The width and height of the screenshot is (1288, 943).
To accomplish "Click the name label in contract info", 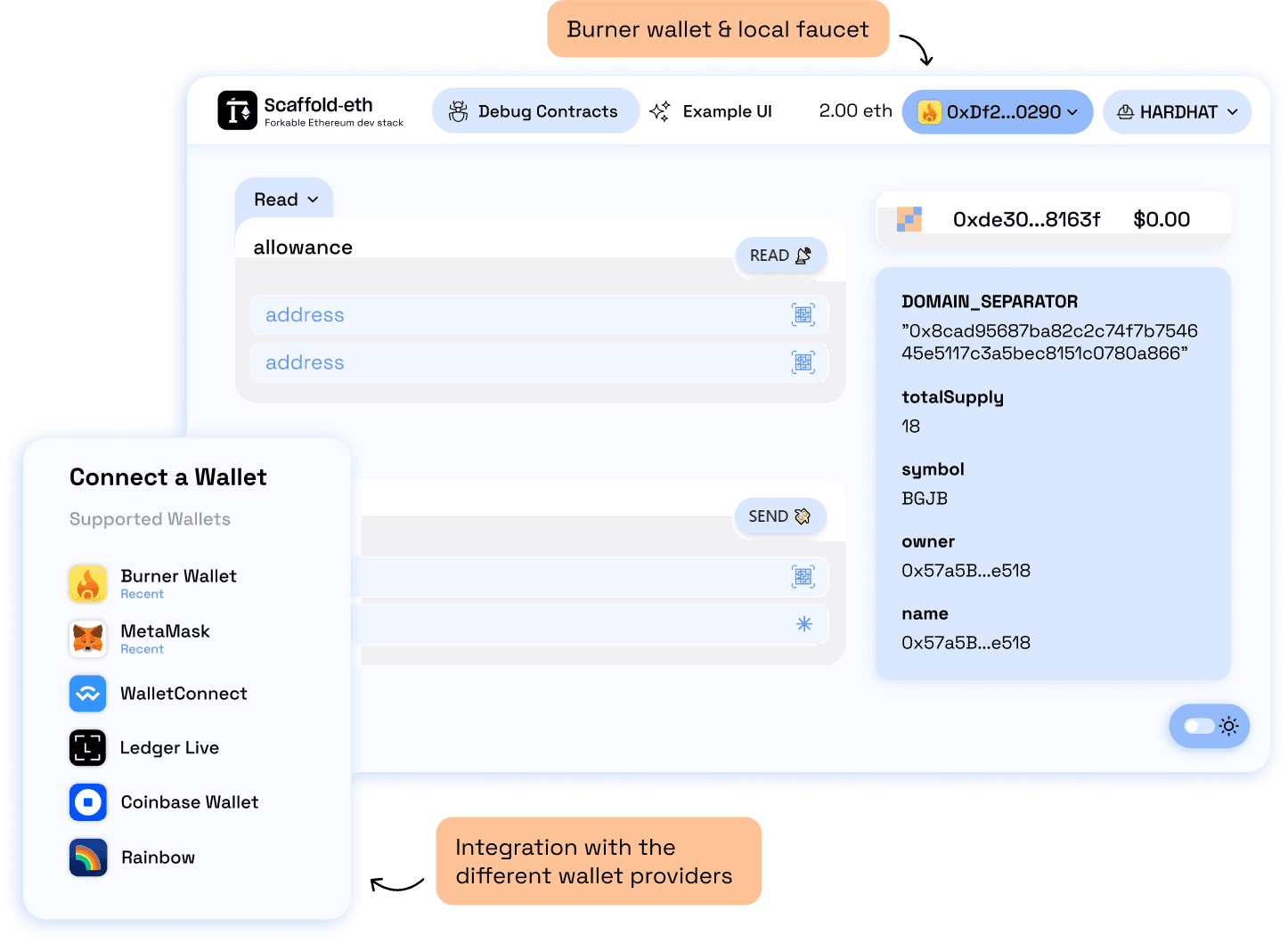I will click(925, 614).
